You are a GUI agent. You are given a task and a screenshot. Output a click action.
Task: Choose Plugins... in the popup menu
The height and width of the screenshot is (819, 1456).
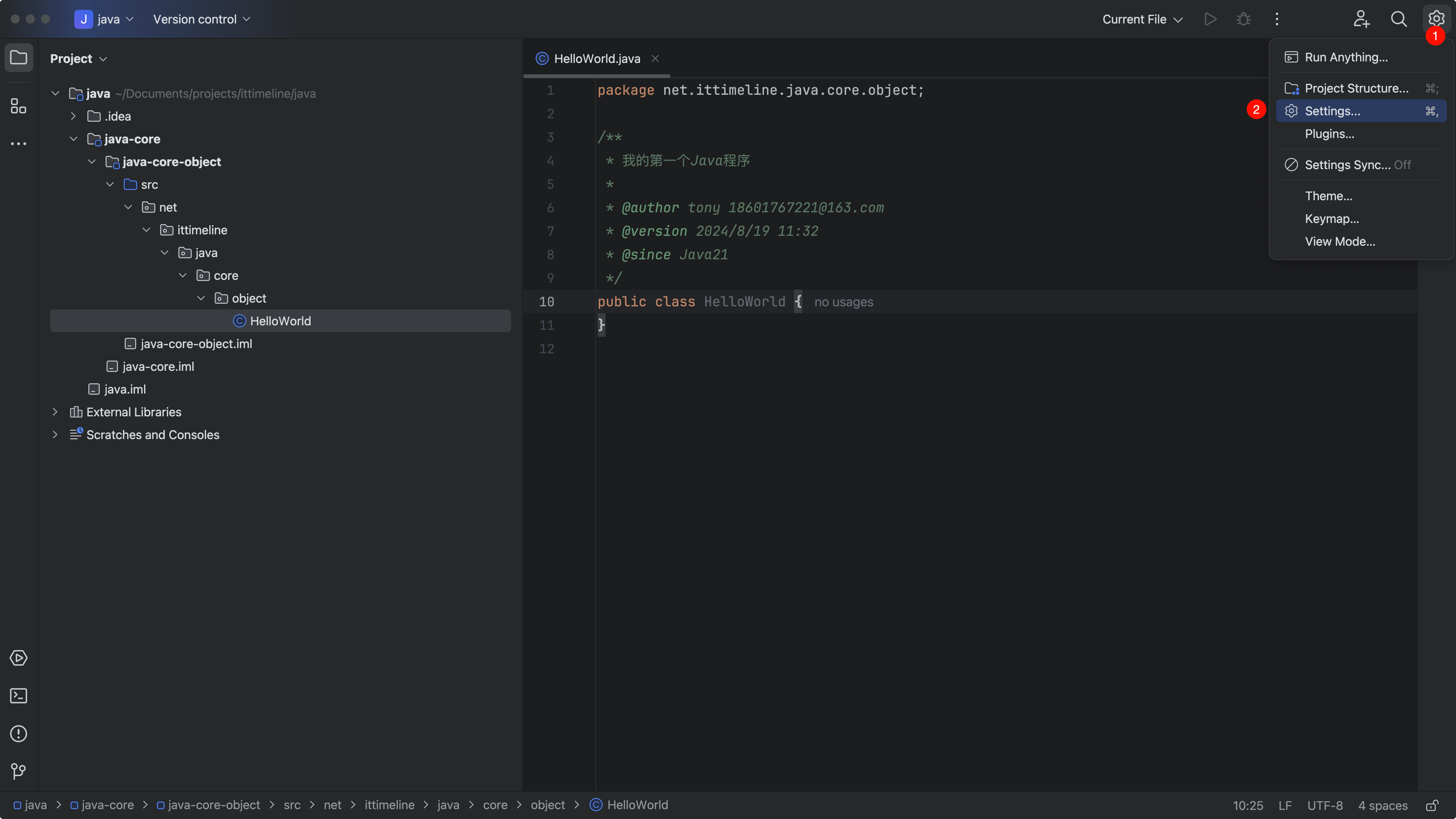pos(1329,134)
